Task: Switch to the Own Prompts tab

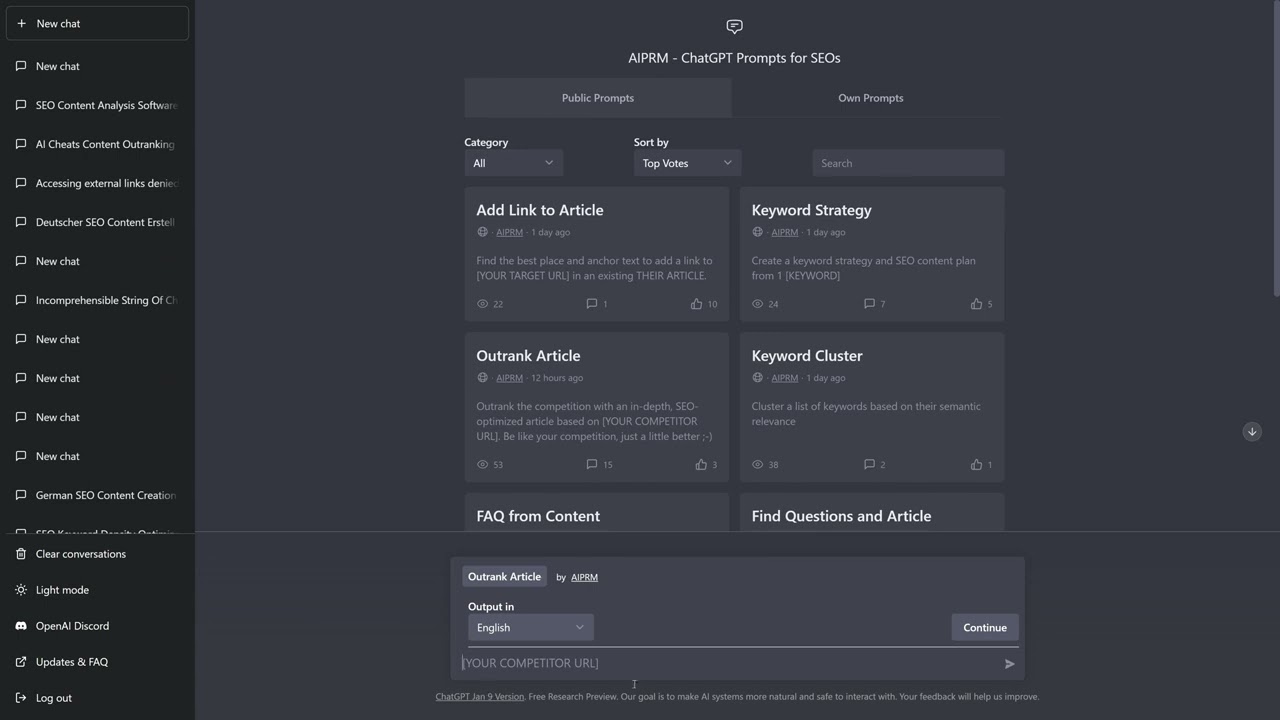Action: (870, 97)
